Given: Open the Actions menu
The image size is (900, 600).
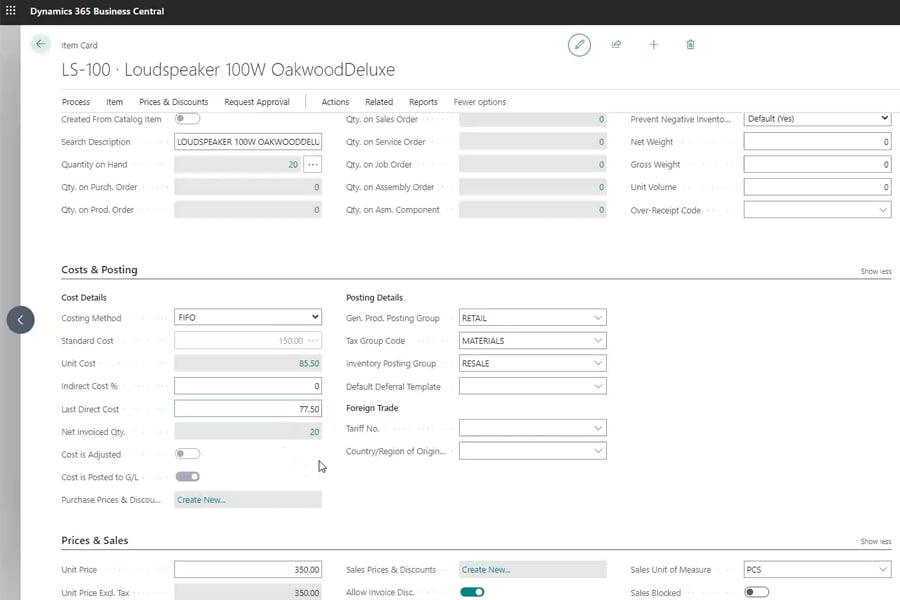Looking at the screenshot, I should (335, 102).
